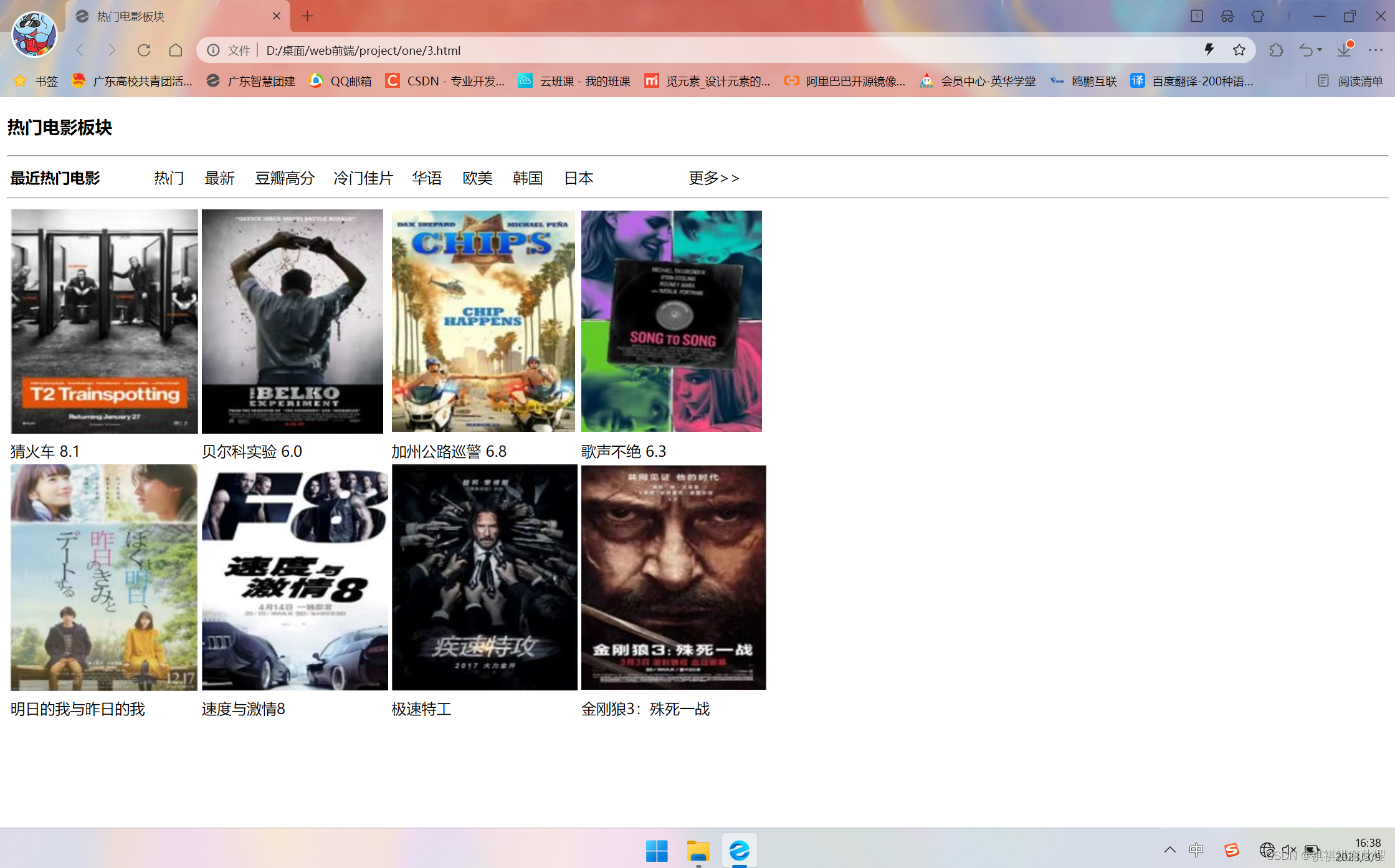
Task: Go to the browser home page icon
Action: pos(176,50)
